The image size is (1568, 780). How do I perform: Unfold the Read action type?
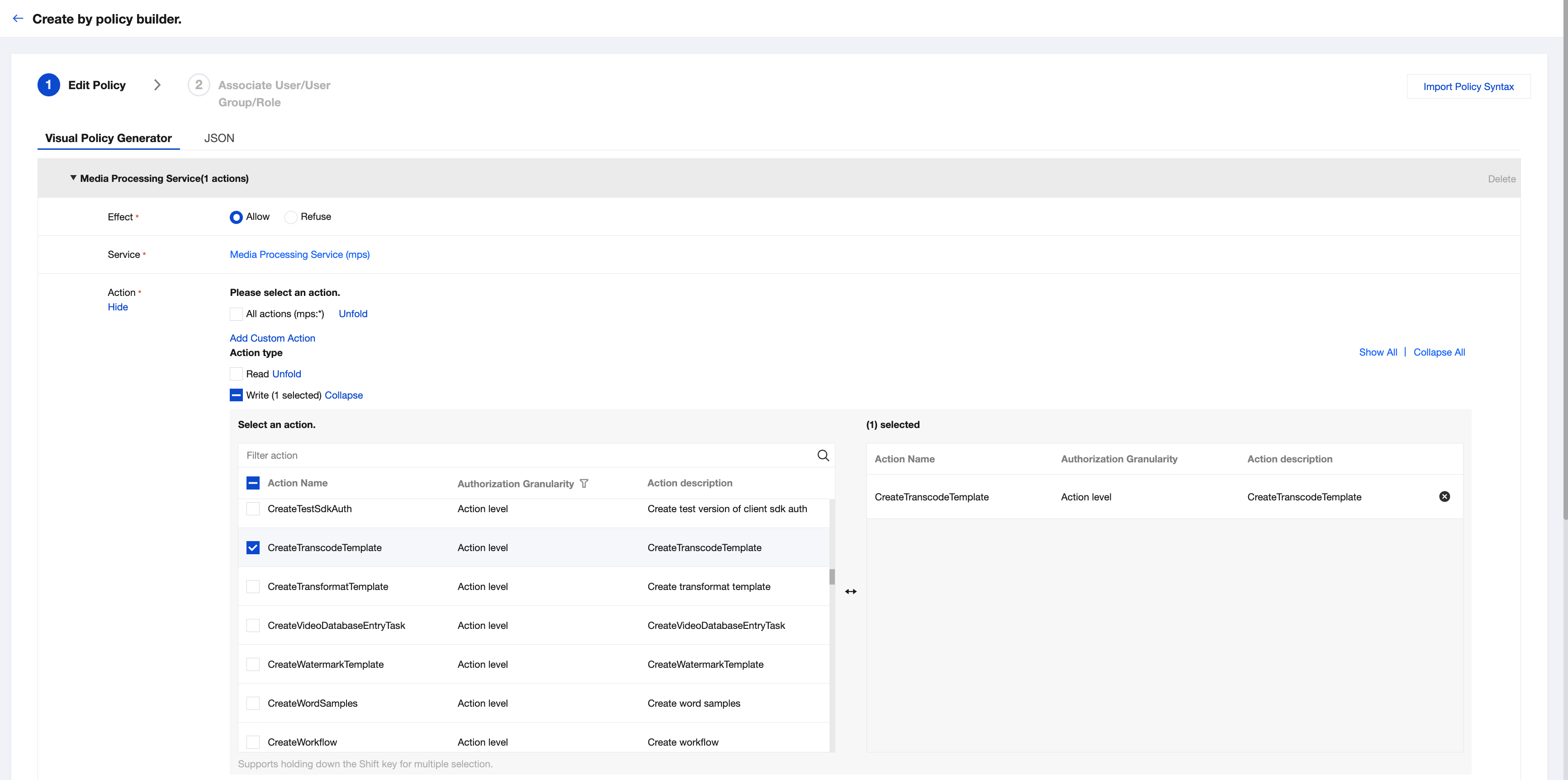pos(286,374)
